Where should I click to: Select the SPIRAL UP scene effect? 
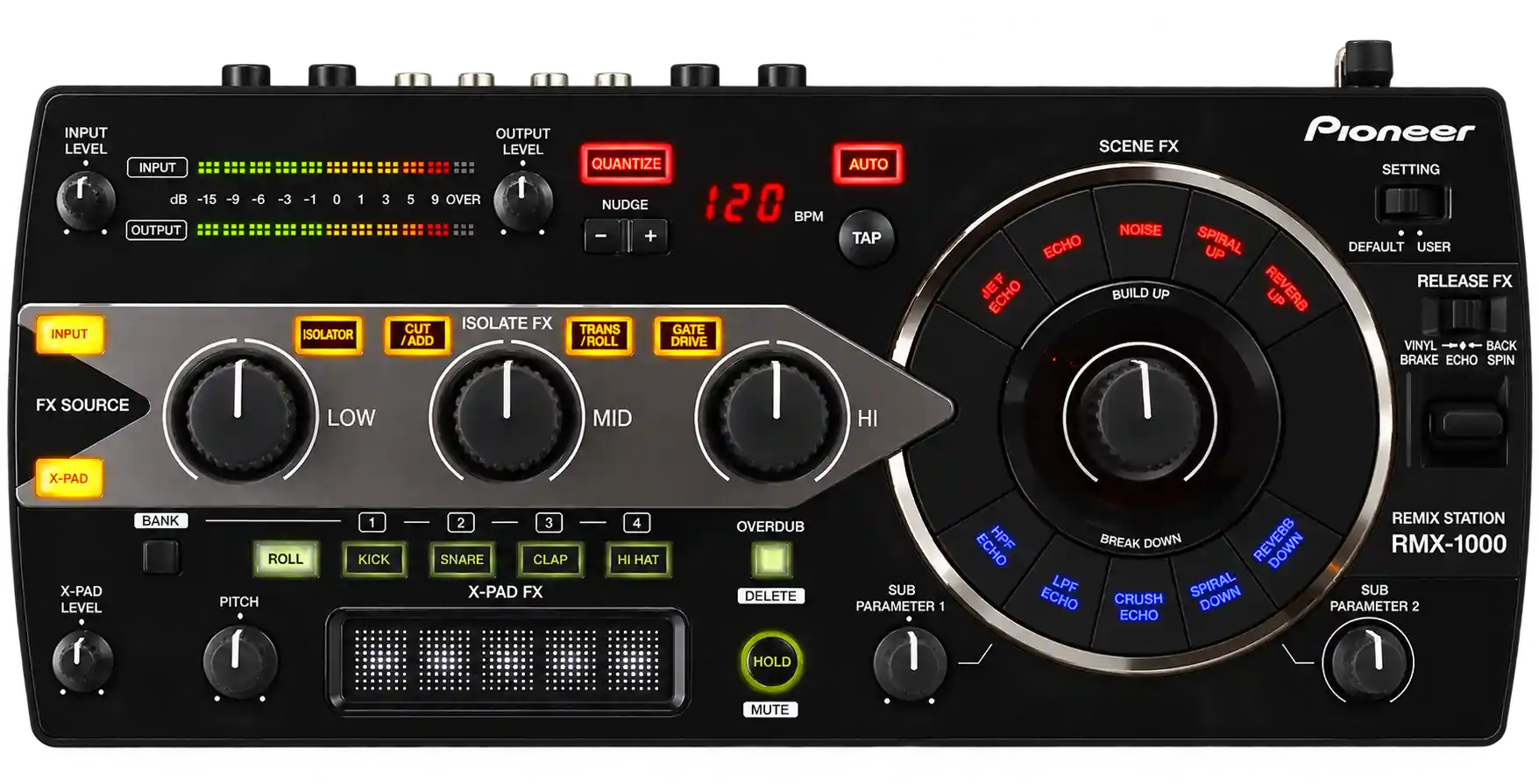point(1218,241)
